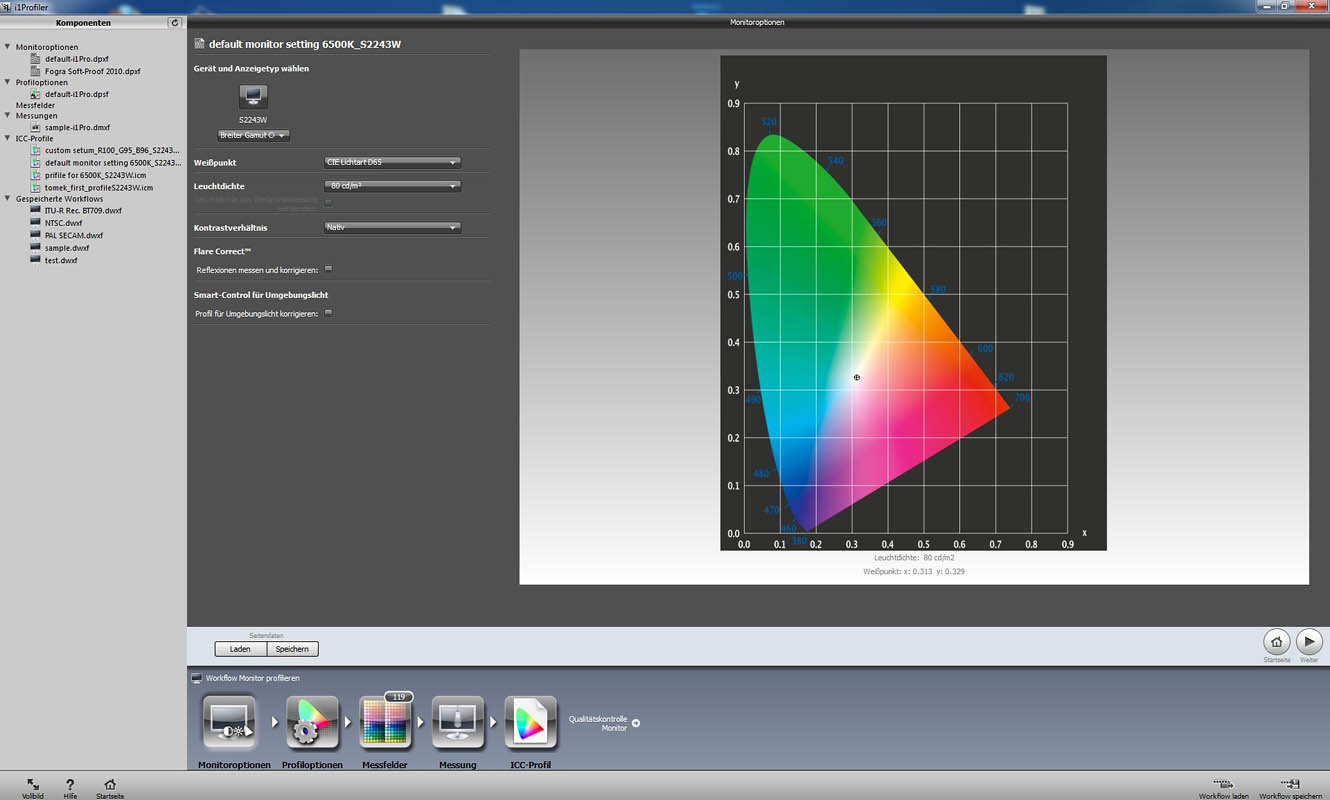Select PAL SECAM.dwxf workflow
Viewport: 1330px width, 800px height.
point(74,236)
